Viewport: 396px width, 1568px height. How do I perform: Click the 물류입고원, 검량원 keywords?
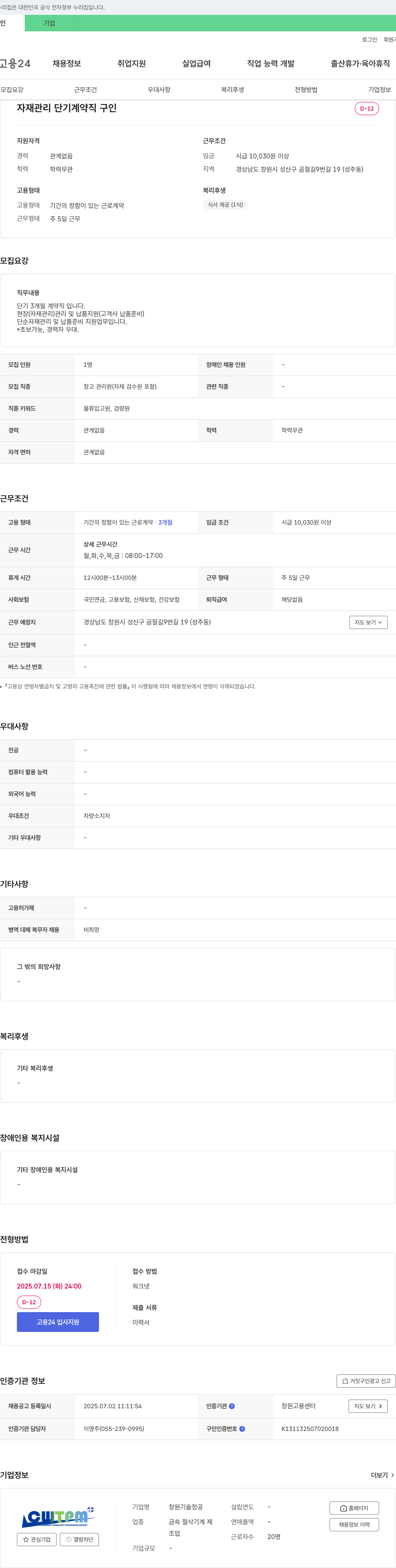pyautogui.click(x=106, y=409)
